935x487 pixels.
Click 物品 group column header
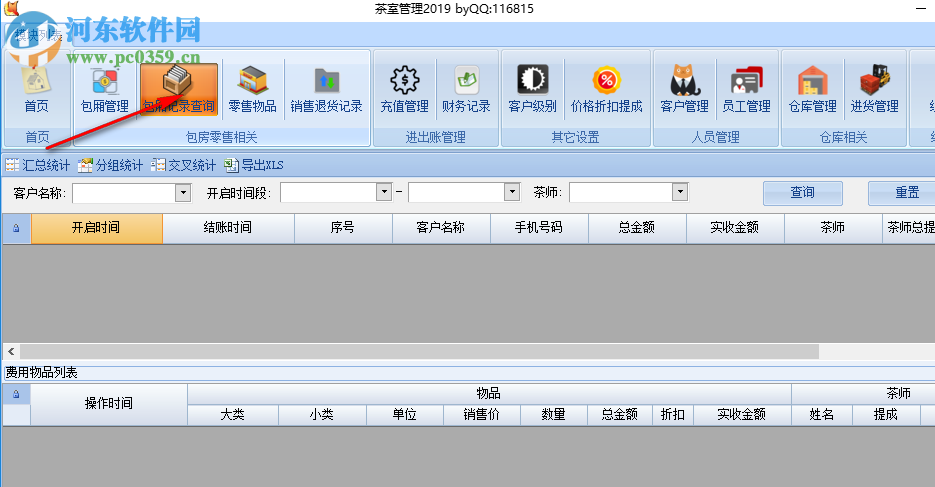[x=489, y=394]
